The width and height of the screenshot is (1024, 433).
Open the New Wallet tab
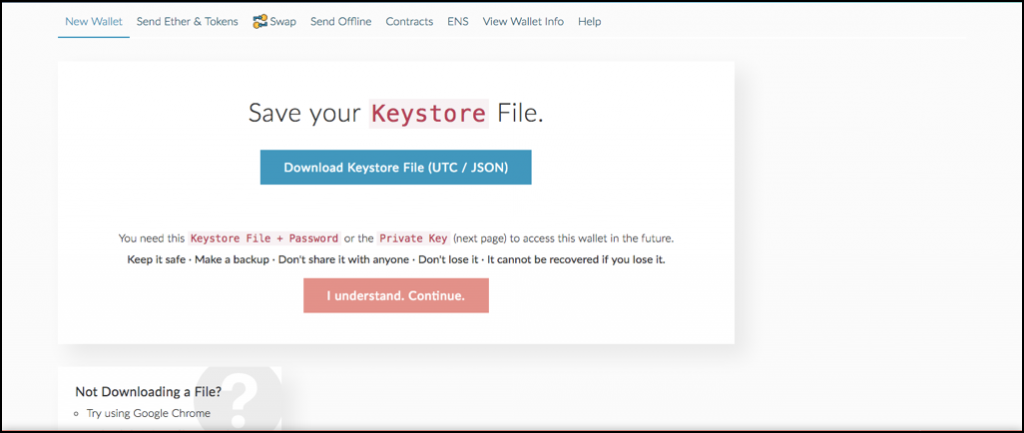click(93, 21)
